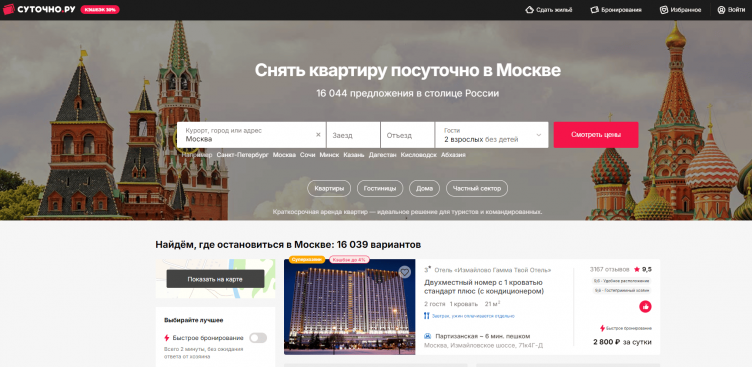752x367 pixels.
Task: Select the Дома category pill
Action: point(424,189)
